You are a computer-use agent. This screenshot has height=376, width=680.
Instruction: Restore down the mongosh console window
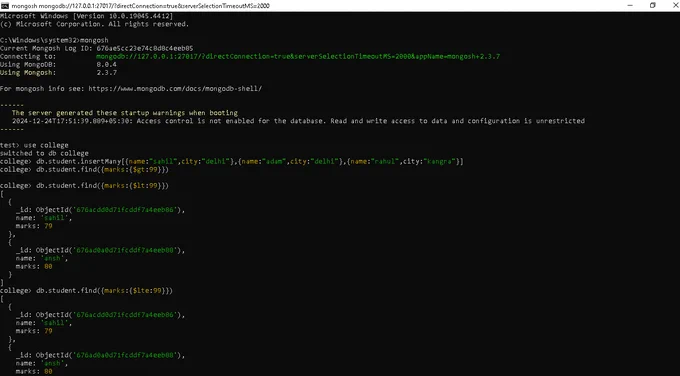pyautogui.click(x=653, y=6)
